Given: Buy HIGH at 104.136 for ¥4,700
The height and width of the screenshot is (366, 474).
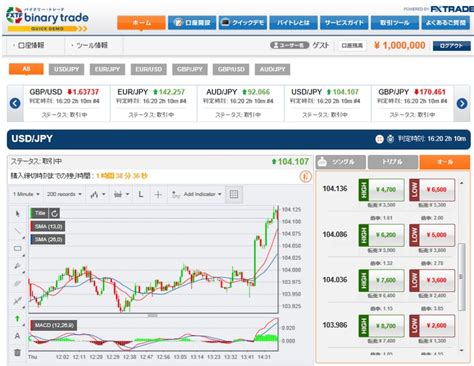Looking at the screenshot, I should click(x=381, y=190).
